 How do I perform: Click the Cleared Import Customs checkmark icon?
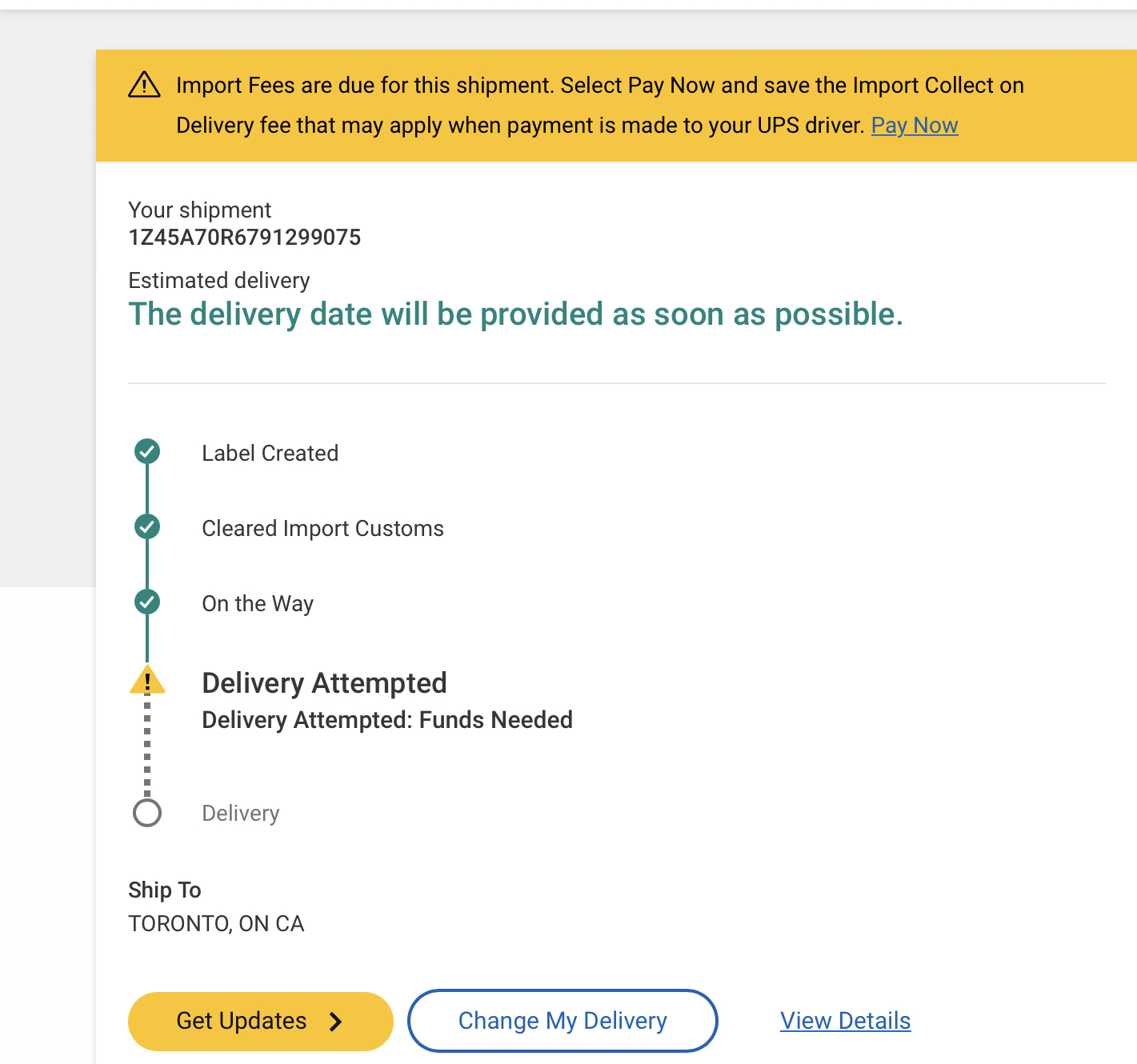tap(147, 526)
